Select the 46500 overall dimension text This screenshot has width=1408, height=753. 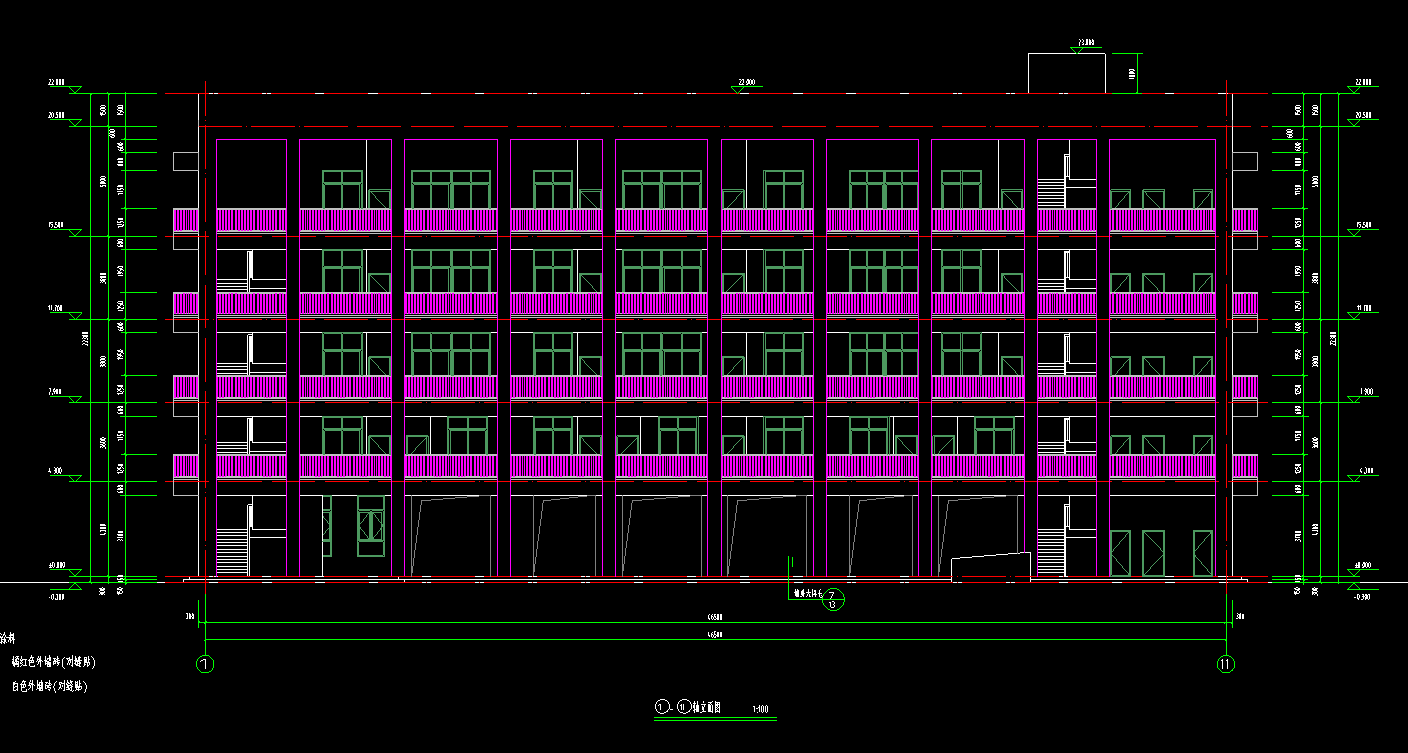pos(714,635)
